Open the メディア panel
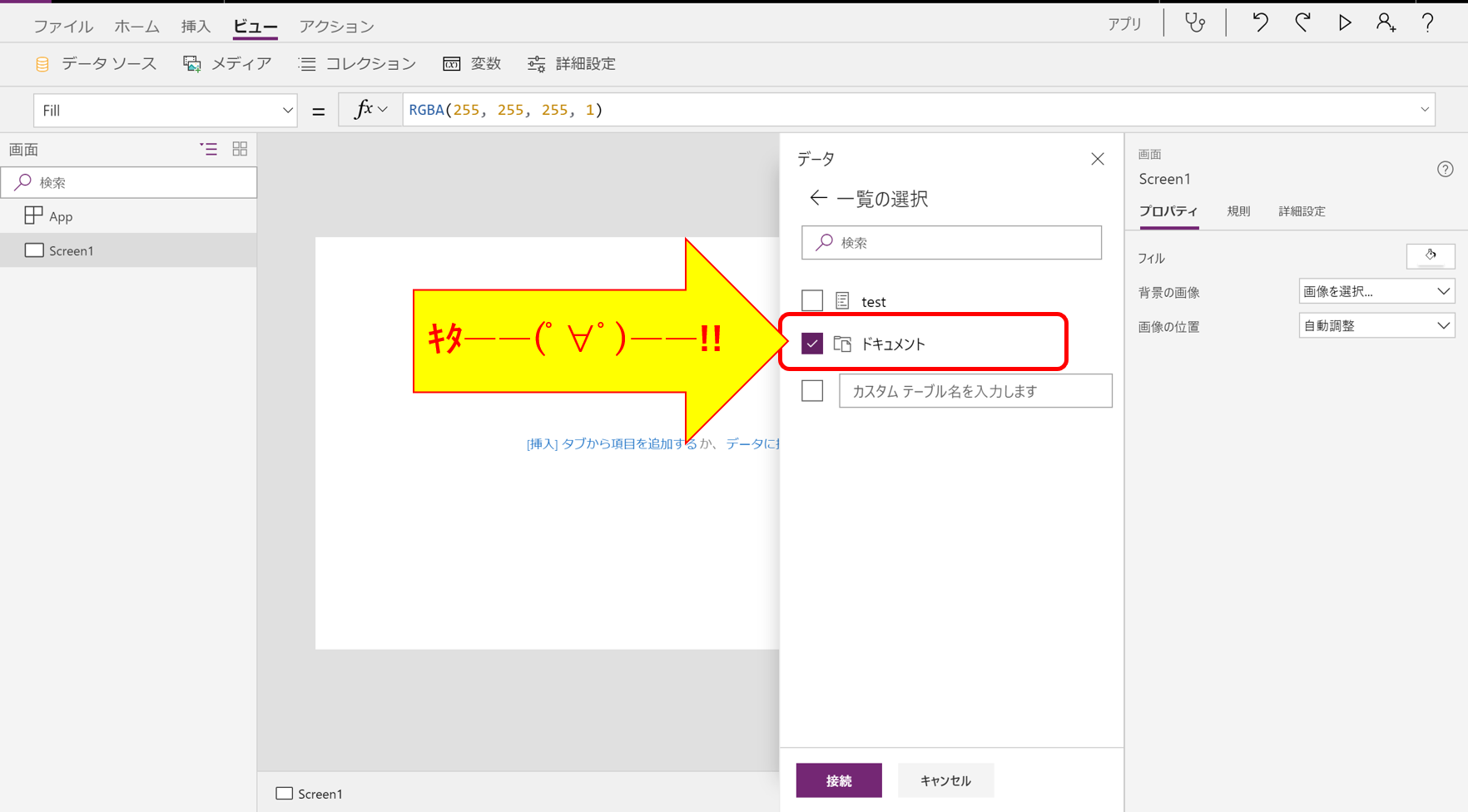This screenshot has height=812, width=1468. coord(227,63)
